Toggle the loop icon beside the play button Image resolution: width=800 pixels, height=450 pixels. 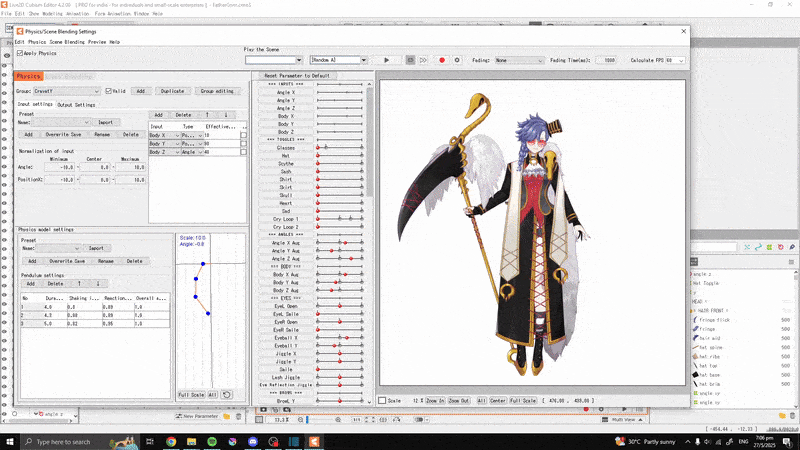coord(410,60)
